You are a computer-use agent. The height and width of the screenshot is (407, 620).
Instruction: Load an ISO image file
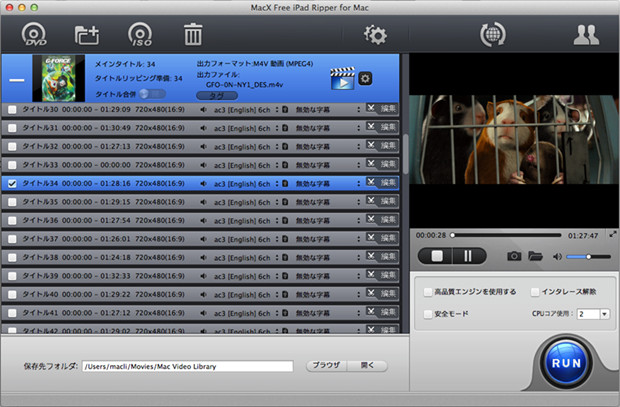point(141,36)
